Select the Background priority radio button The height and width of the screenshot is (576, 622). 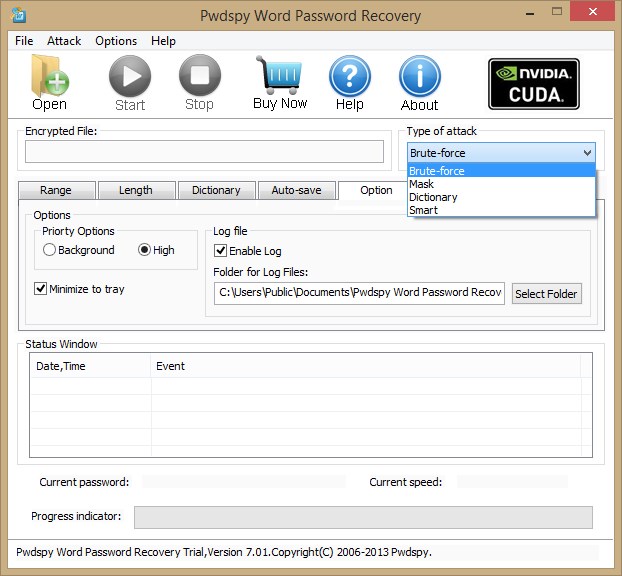tap(49, 250)
